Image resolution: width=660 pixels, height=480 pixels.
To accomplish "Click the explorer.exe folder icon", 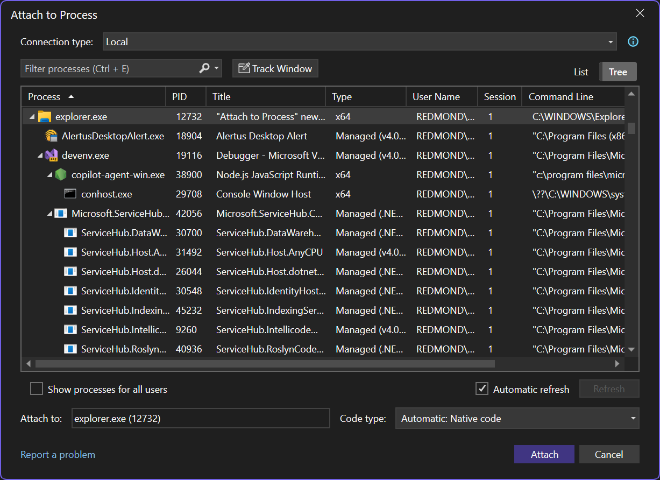I will pos(44,117).
